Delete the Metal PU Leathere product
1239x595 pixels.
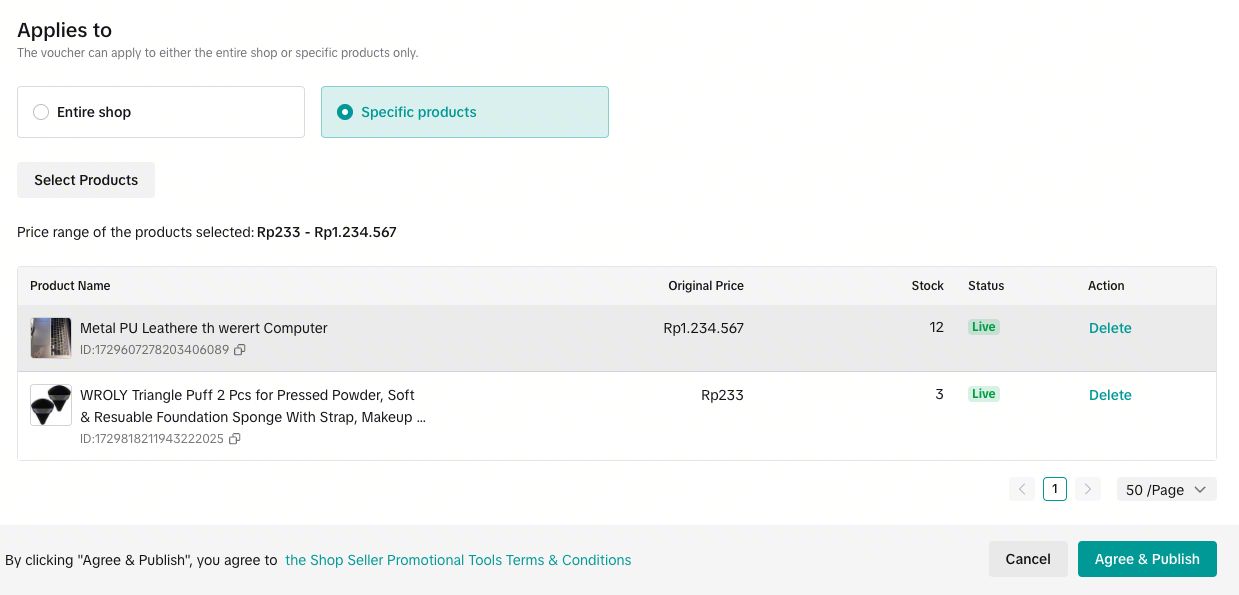[1110, 328]
